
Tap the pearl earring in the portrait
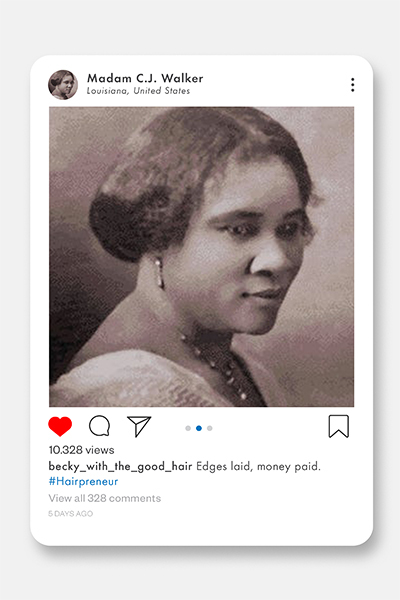pyautogui.click(x=160, y=273)
